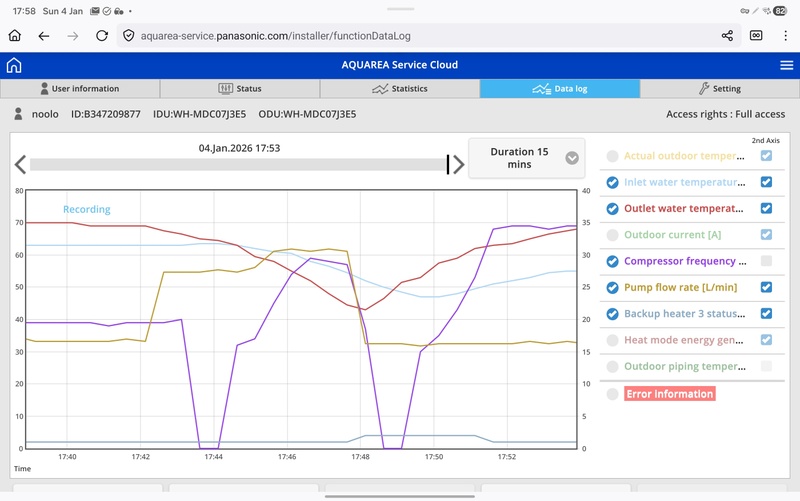Open the Setting tab
800x501 pixels.
[719, 89]
